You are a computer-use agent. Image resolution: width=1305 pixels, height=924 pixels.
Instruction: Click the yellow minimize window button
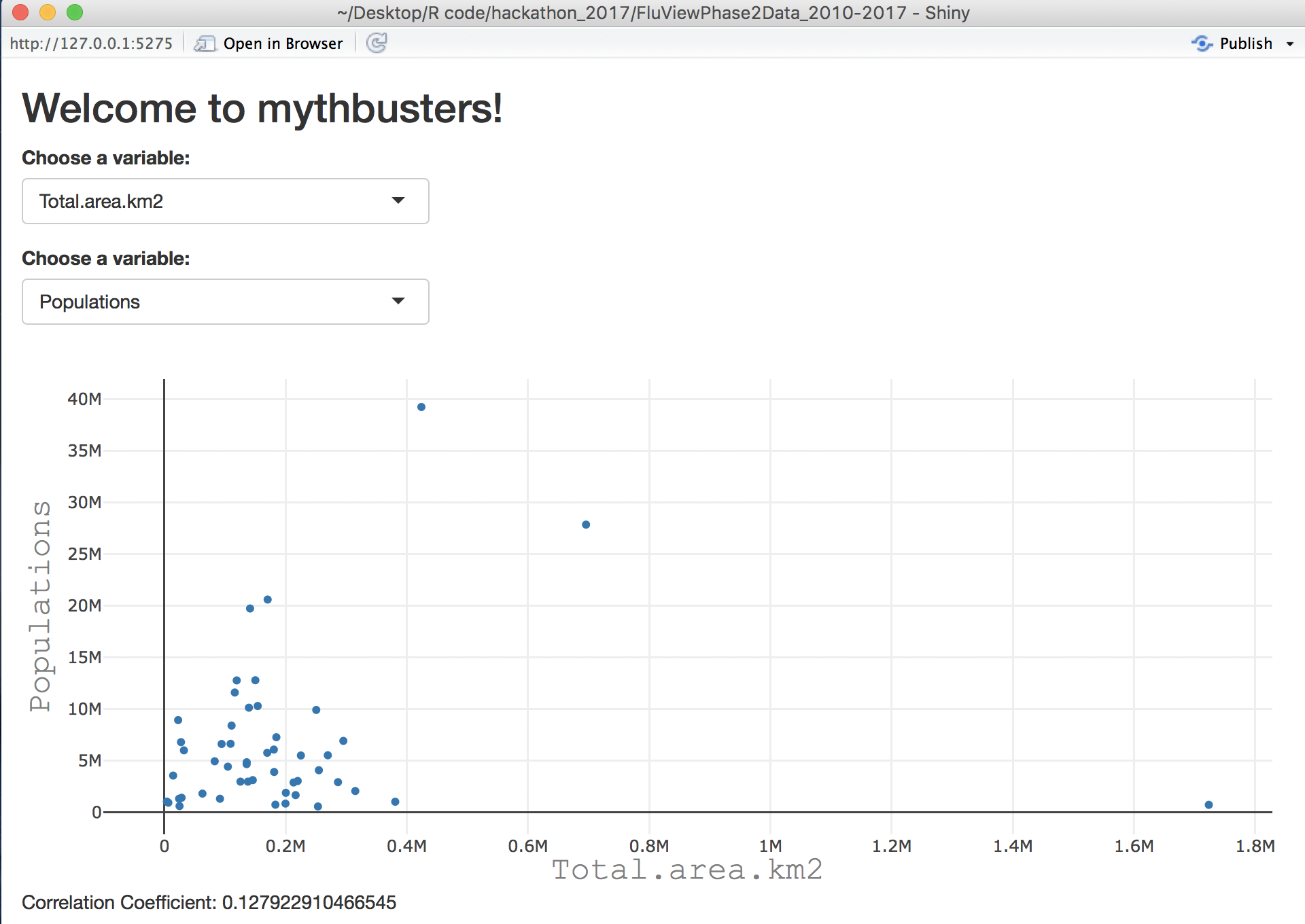(48, 12)
